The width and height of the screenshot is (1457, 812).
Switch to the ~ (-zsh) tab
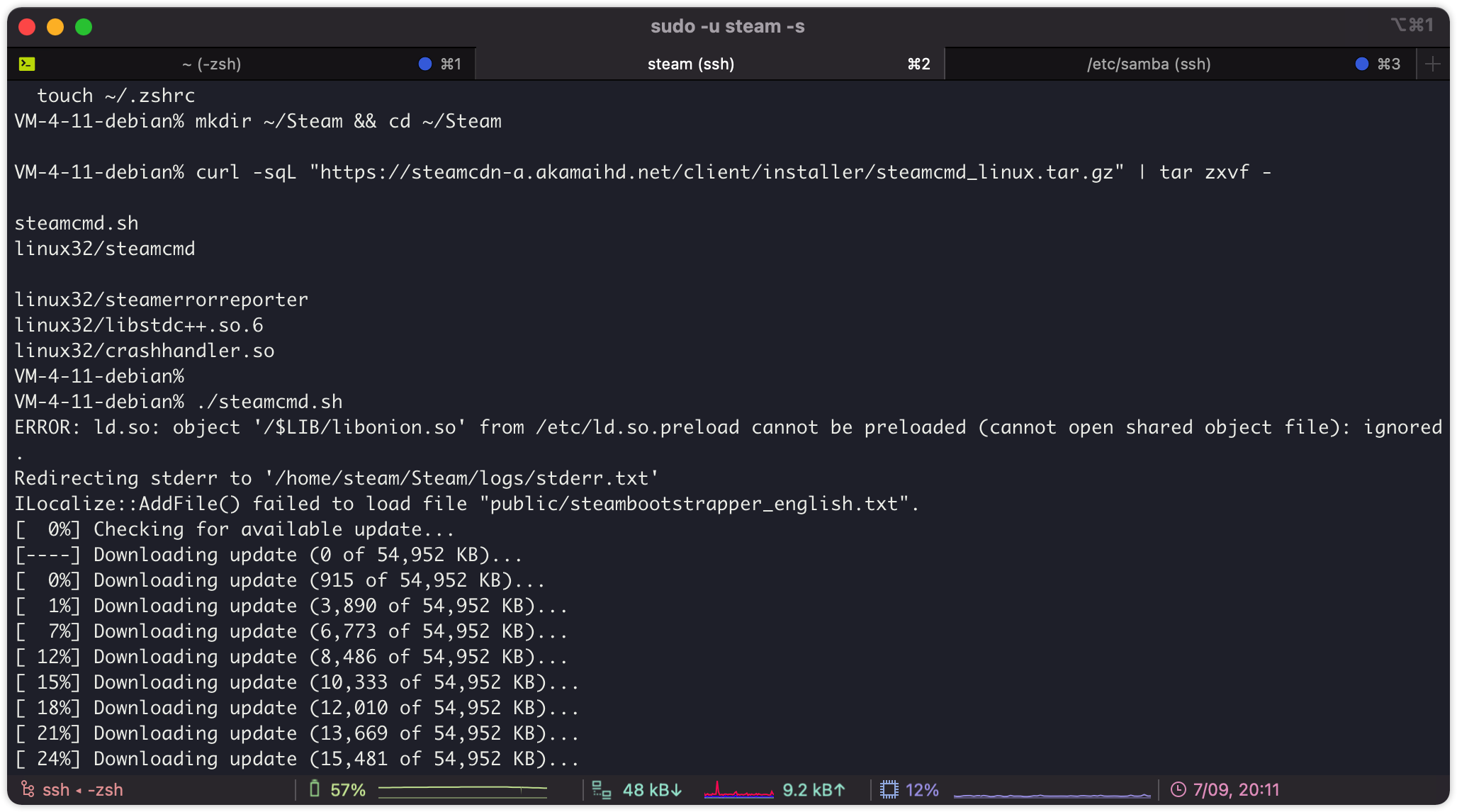pyautogui.click(x=211, y=64)
